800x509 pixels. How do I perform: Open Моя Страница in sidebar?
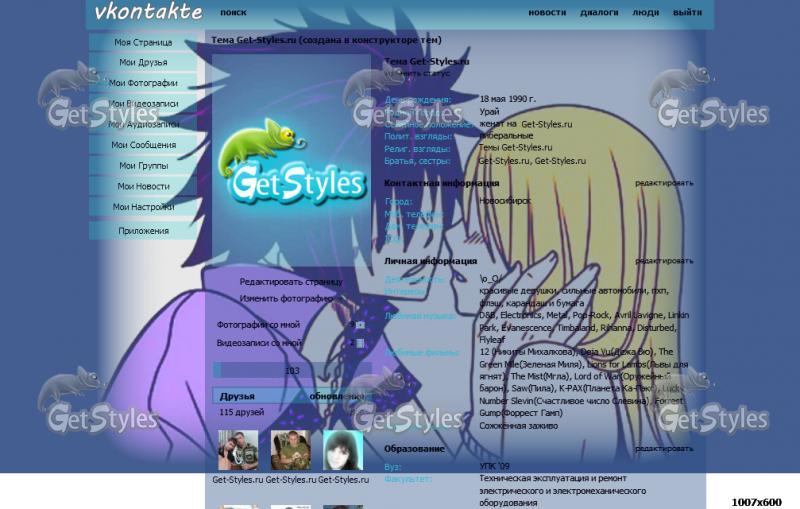143,42
